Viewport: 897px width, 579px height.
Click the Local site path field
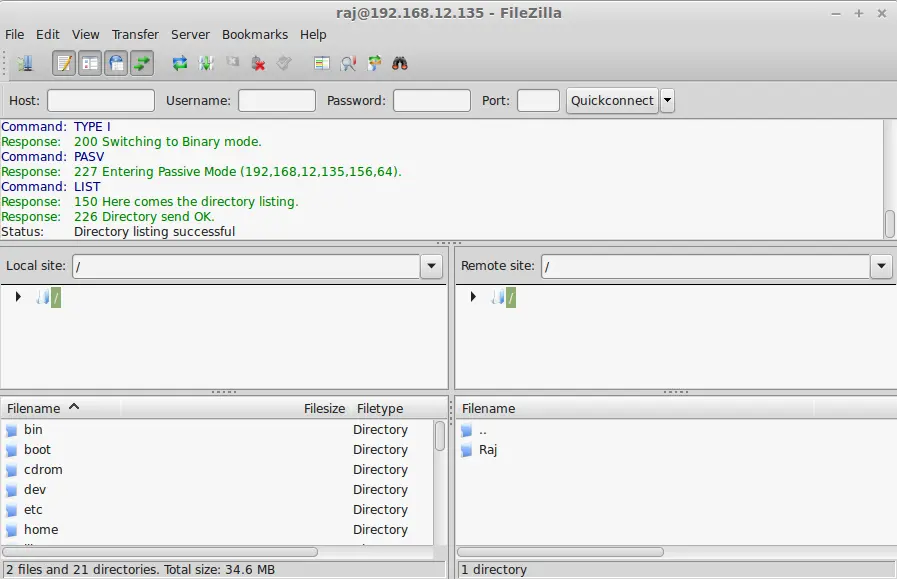[246, 266]
